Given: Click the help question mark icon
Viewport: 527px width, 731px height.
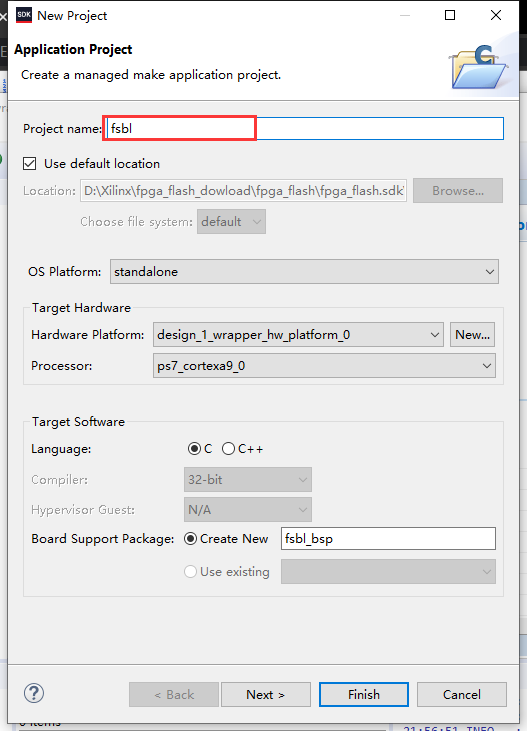Looking at the screenshot, I should point(34,693).
